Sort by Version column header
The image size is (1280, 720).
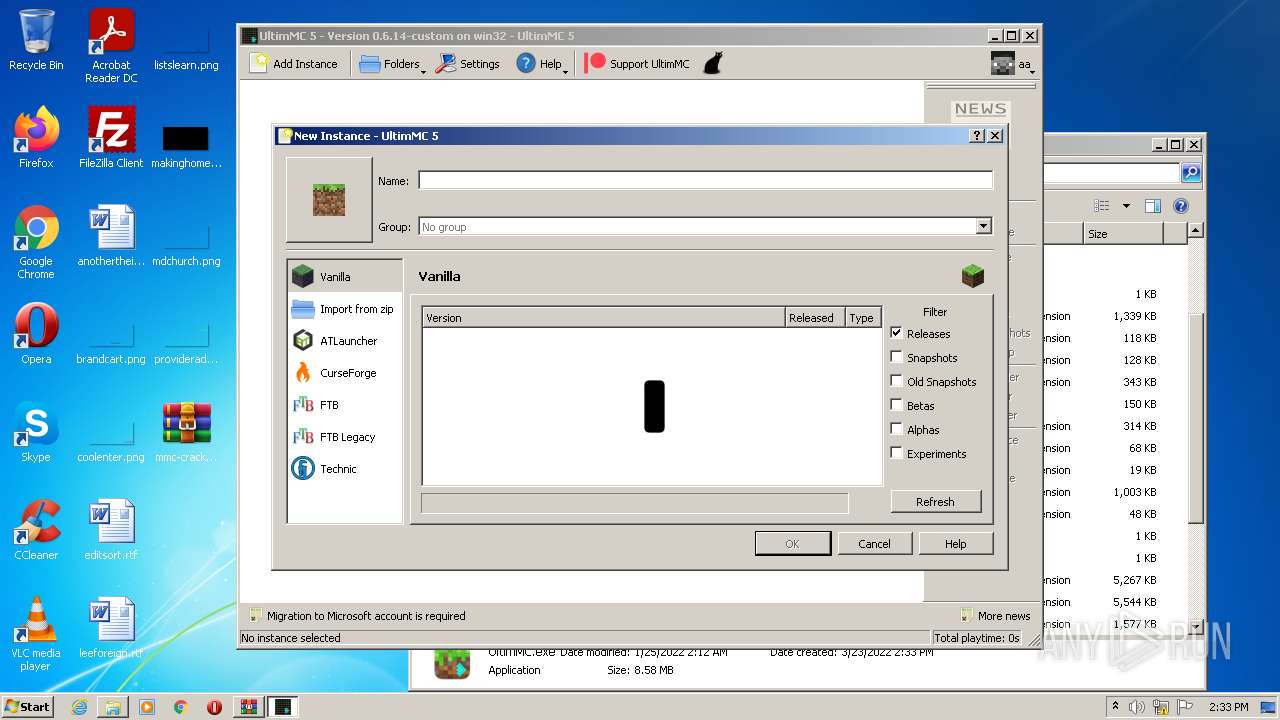pyautogui.click(x=604, y=318)
